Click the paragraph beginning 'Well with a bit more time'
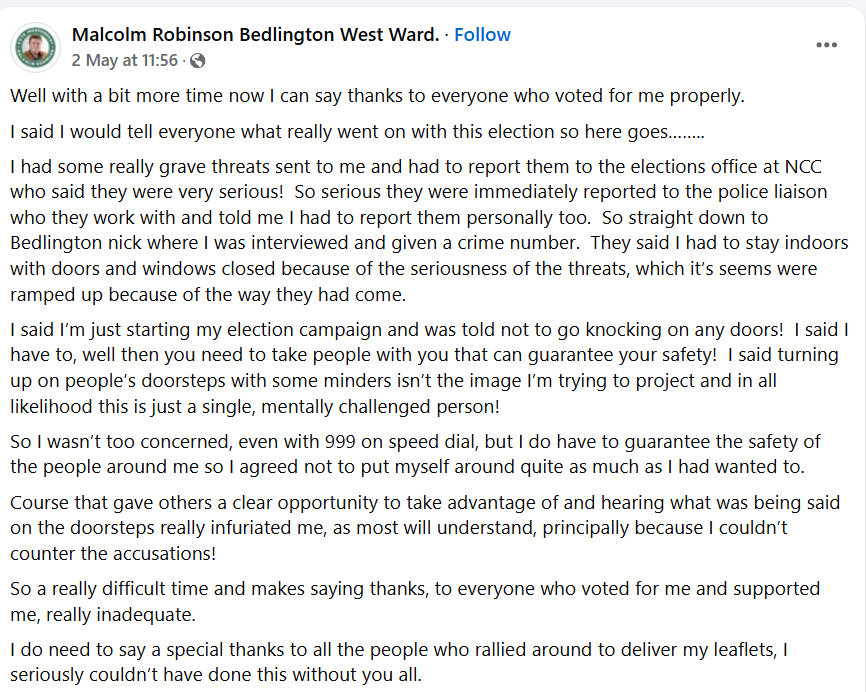This screenshot has height=692, width=866. click(377, 96)
